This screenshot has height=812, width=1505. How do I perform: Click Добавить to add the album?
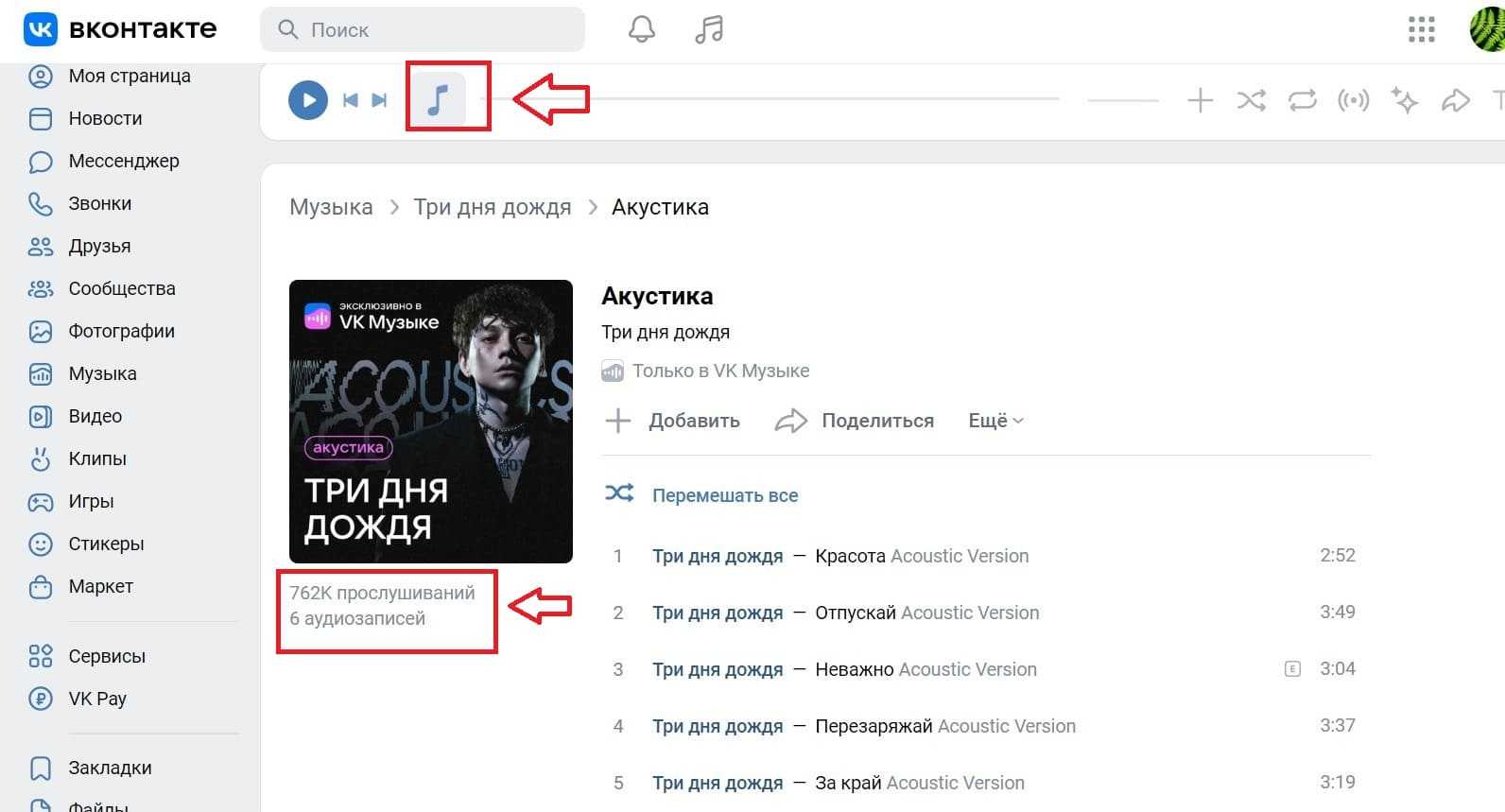coord(673,421)
